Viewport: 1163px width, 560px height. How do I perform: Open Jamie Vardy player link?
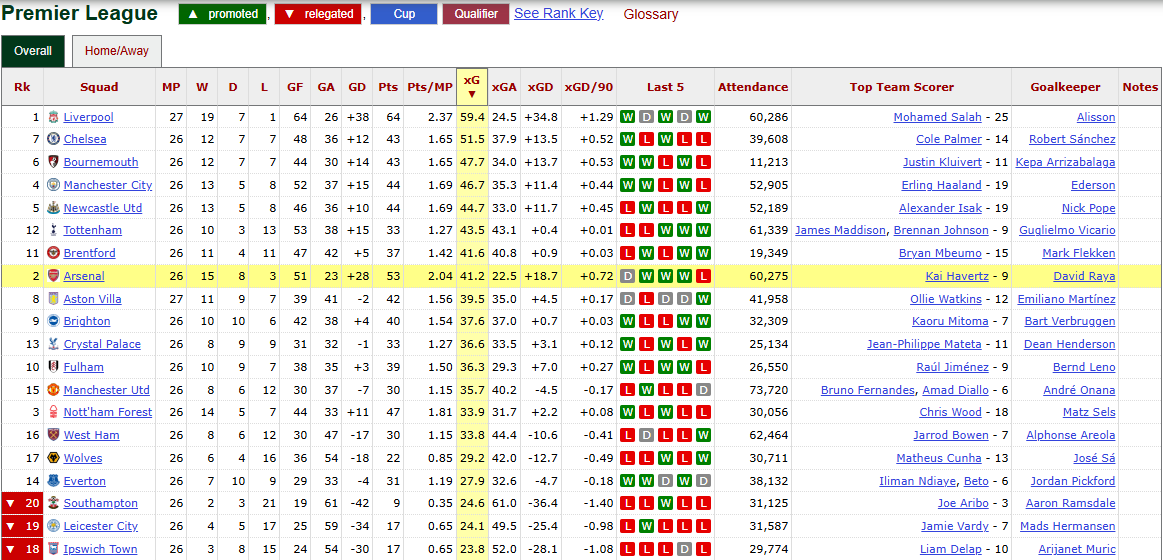[953, 527]
